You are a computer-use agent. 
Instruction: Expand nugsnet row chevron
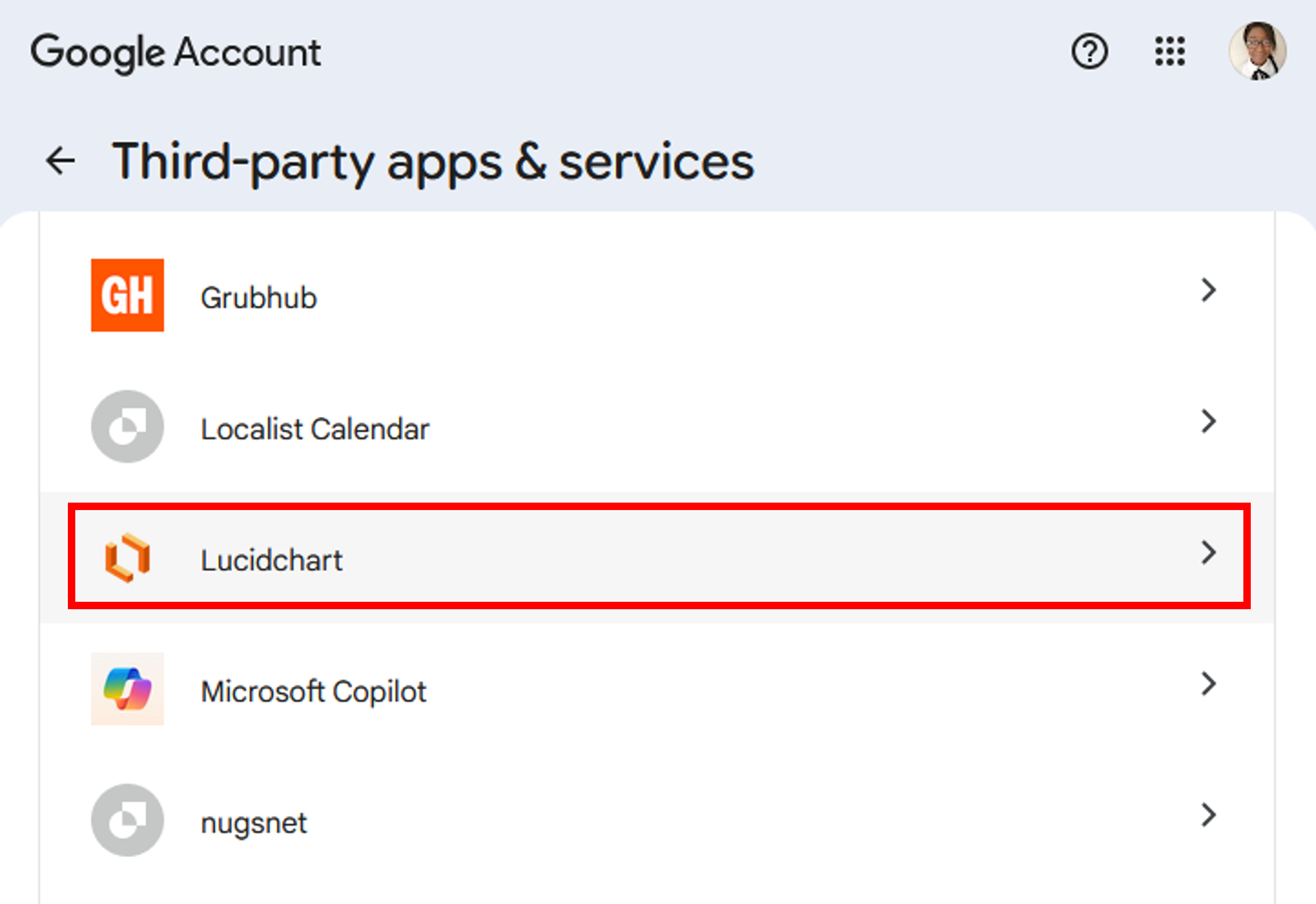click(1208, 815)
